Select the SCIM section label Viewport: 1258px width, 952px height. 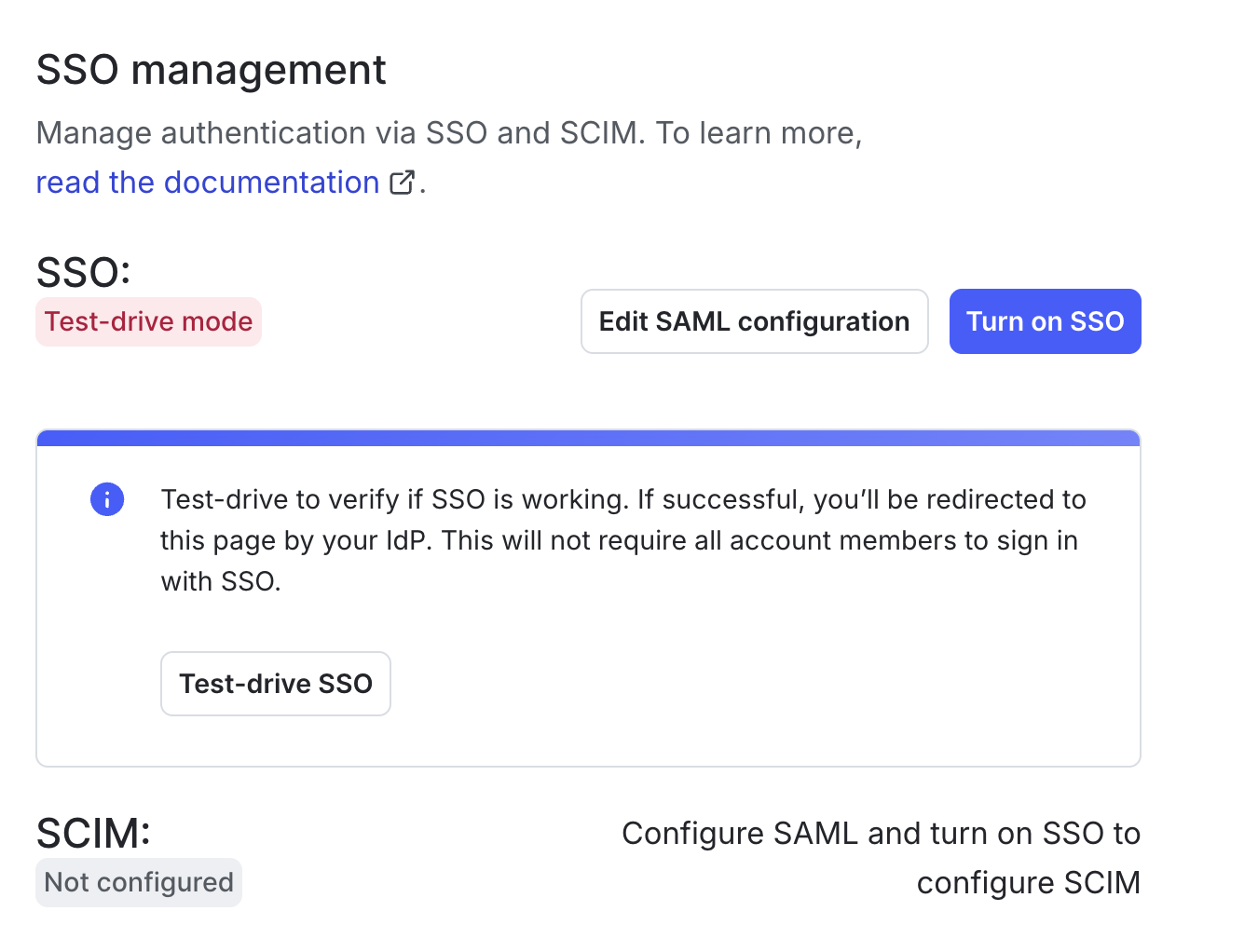tap(93, 833)
